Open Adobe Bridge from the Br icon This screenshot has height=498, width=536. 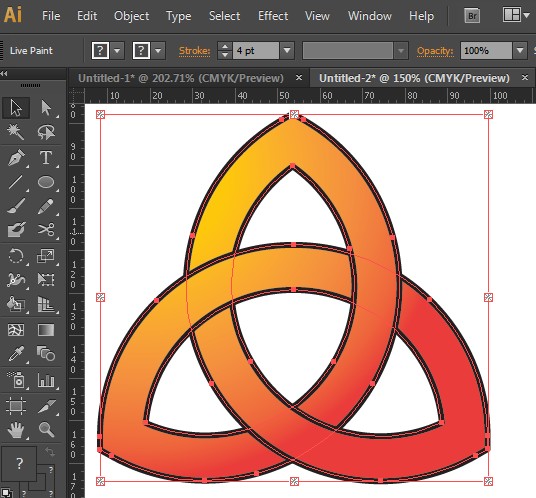click(x=472, y=16)
